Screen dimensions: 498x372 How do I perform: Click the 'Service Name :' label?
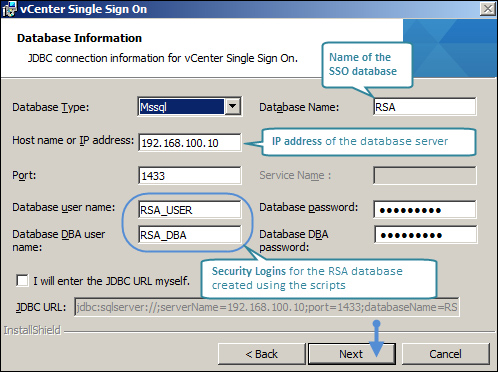295,175
